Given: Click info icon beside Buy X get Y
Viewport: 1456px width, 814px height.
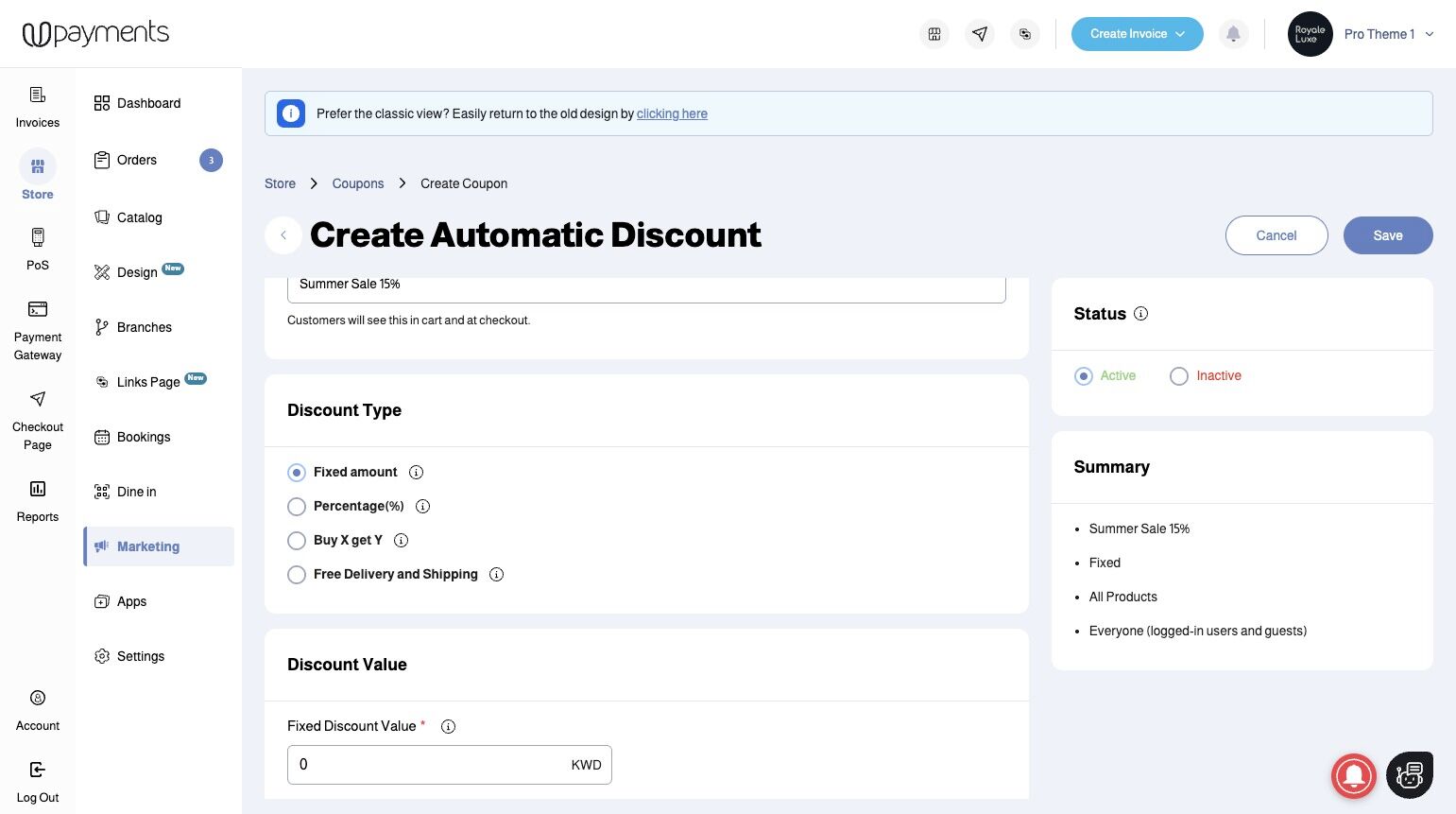Looking at the screenshot, I should [x=401, y=541].
